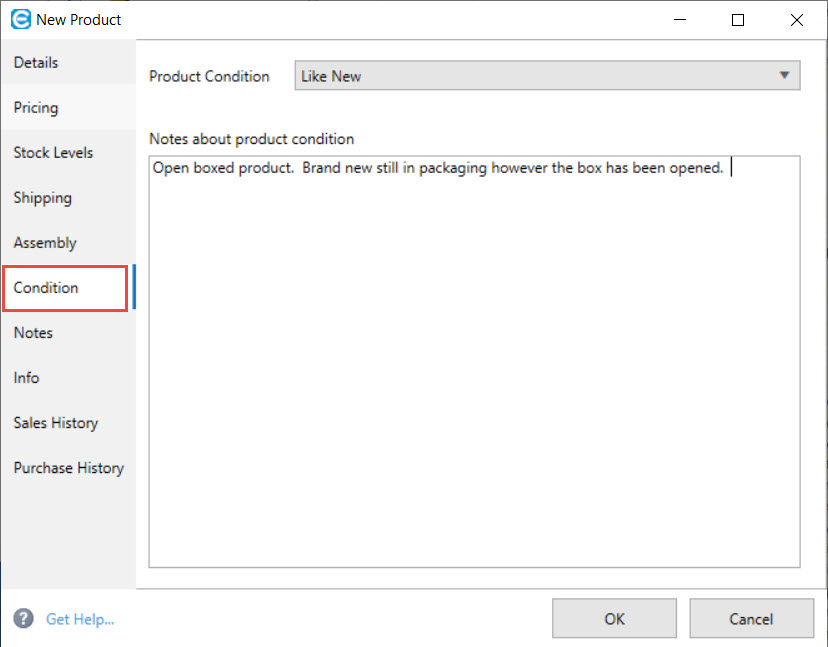The image size is (828, 647).
Task: Click the blue question mark help icon
Action: coord(24,619)
